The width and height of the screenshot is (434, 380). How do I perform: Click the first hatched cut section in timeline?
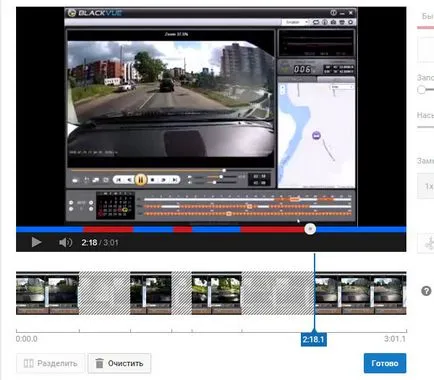104,293
